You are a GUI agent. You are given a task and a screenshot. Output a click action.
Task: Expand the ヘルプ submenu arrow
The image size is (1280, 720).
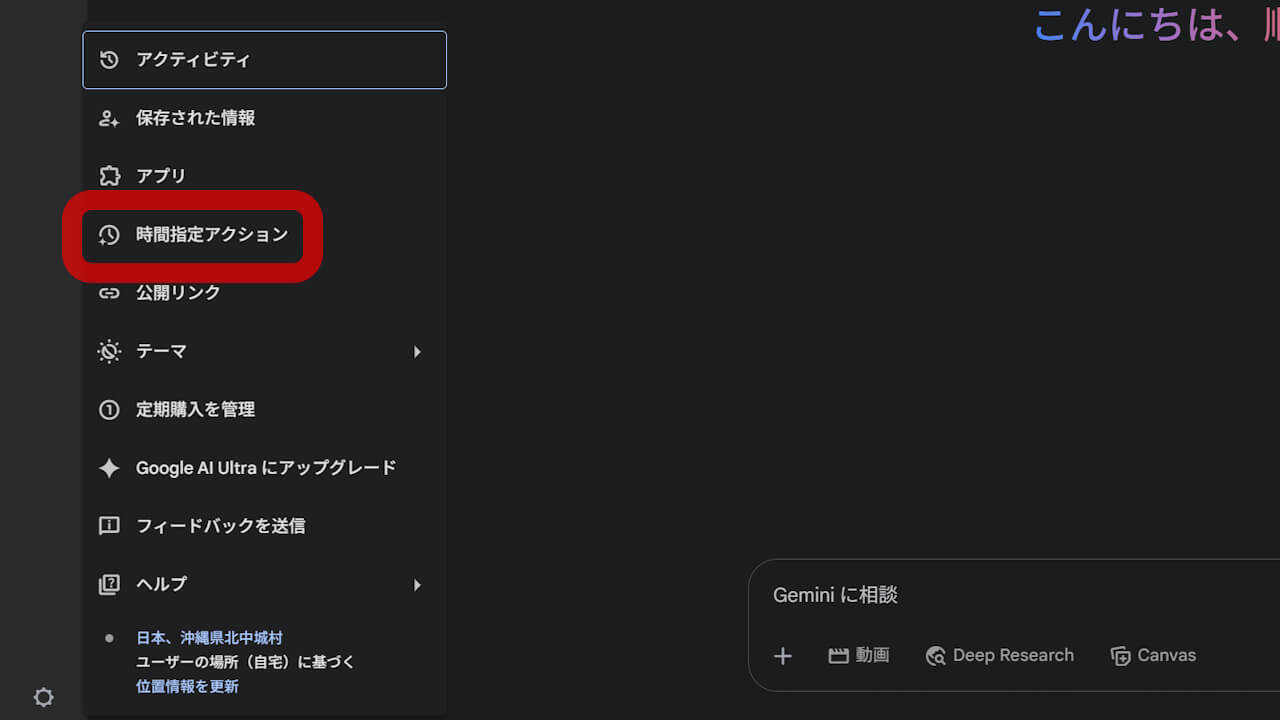[x=417, y=585]
